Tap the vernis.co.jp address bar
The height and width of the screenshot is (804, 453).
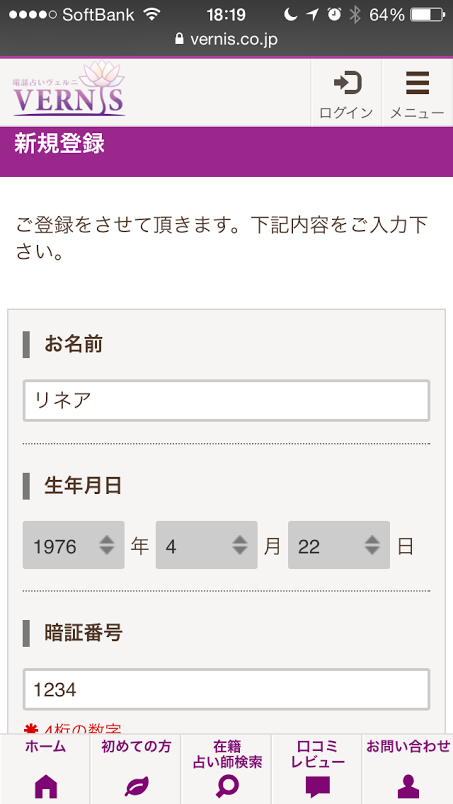click(x=226, y=39)
